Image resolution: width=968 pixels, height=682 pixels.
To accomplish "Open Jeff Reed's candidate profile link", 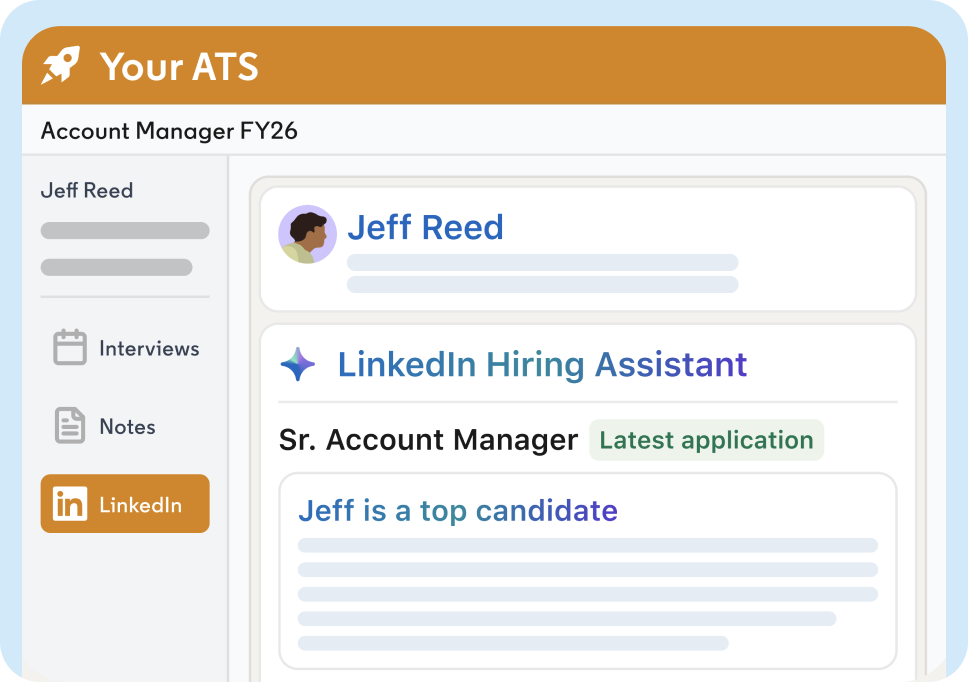I will click(x=425, y=228).
